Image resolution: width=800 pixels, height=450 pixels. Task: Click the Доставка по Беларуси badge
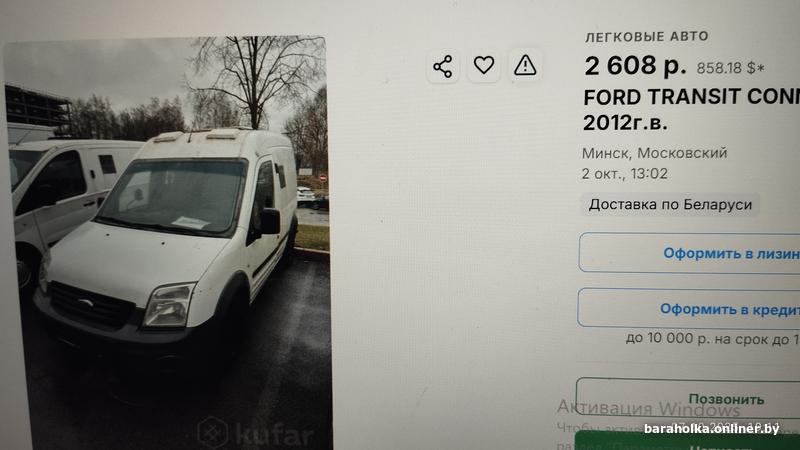pos(670,205)
